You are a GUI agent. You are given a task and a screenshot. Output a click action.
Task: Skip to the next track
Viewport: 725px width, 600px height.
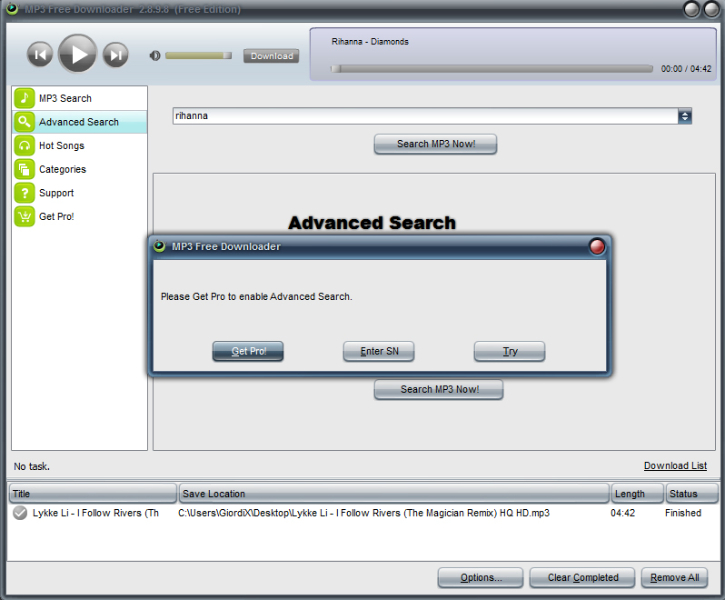pyautogui.click(x=116, y=55)
